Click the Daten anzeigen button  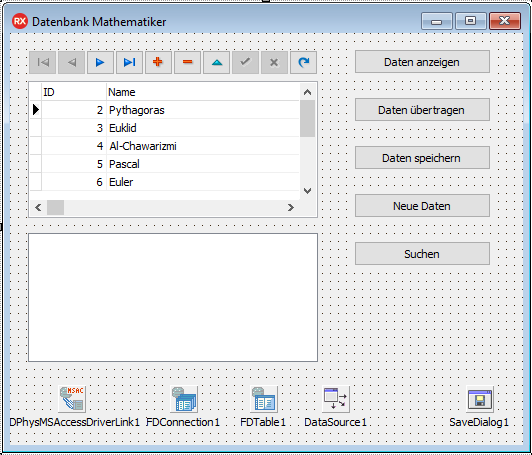pos(422,62)
